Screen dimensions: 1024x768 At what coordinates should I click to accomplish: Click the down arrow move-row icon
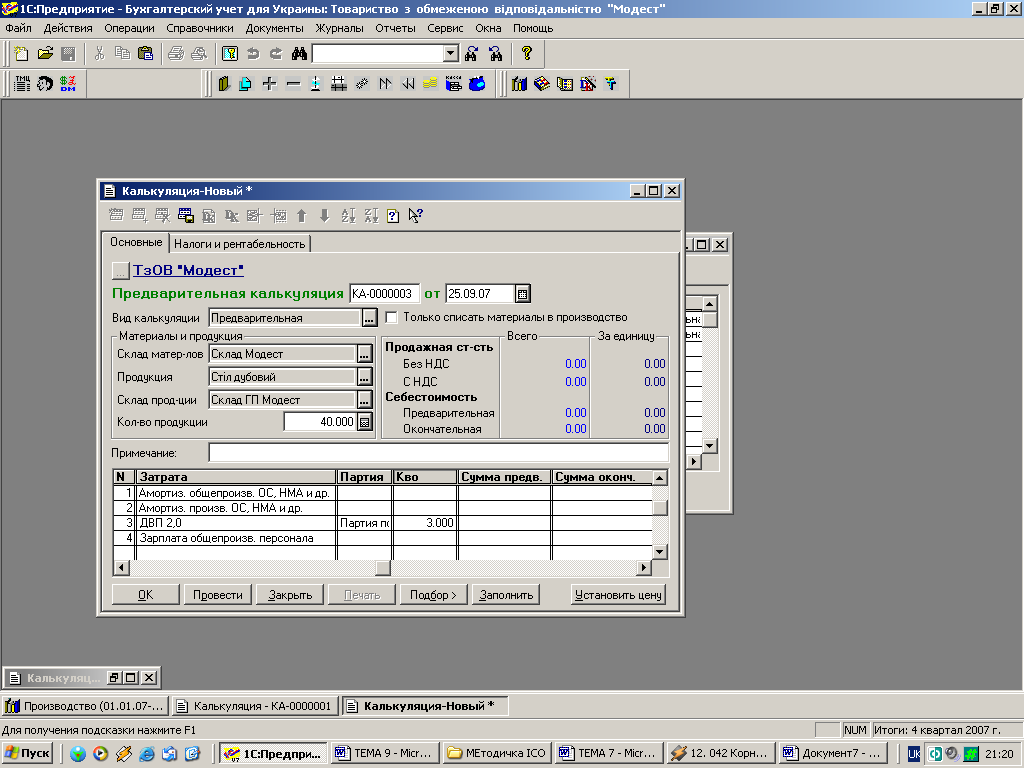(325, 216)
